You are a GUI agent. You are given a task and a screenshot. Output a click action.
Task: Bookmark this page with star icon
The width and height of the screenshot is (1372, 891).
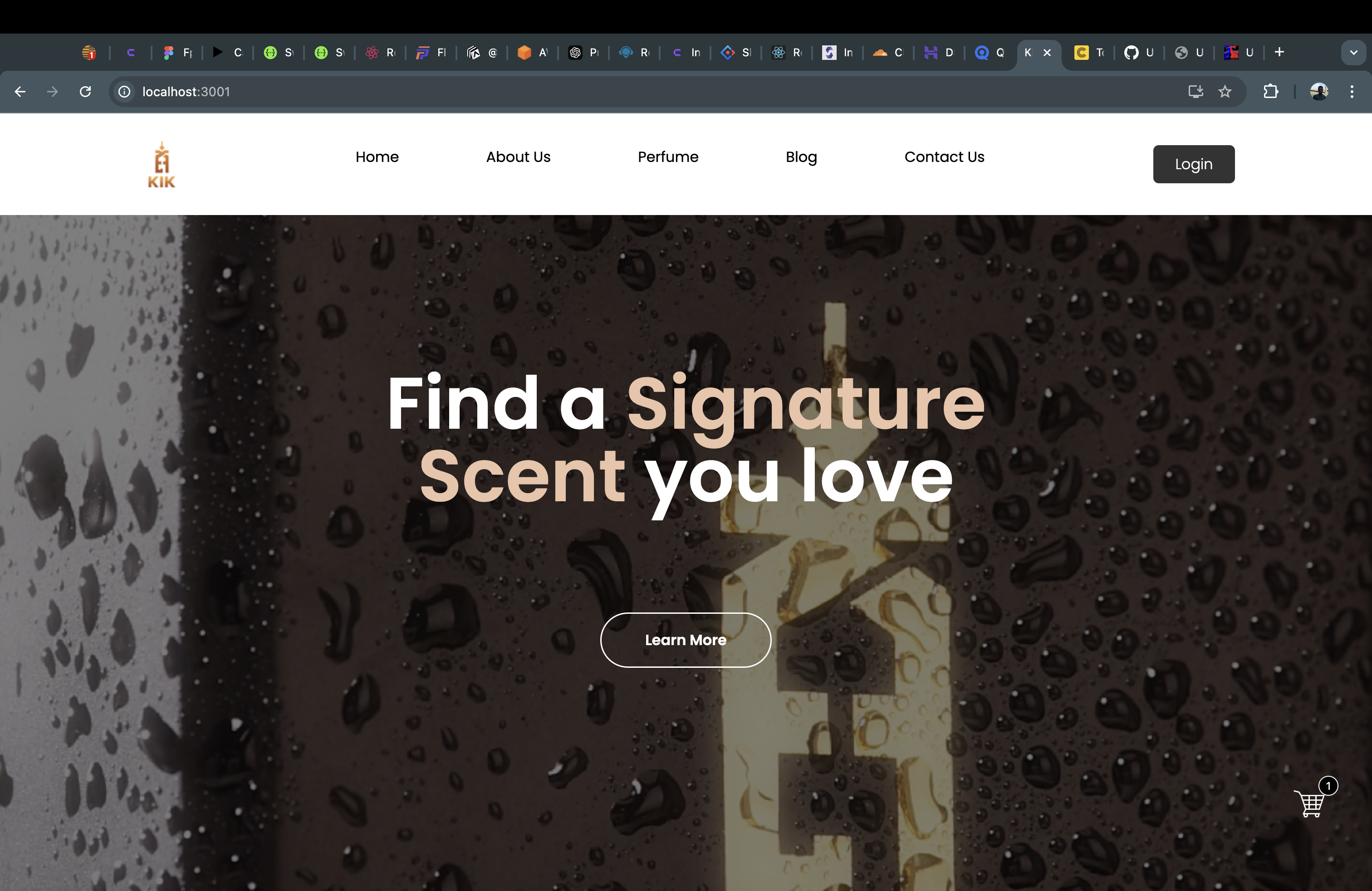pyautogui.click(x=1225, y=92)
